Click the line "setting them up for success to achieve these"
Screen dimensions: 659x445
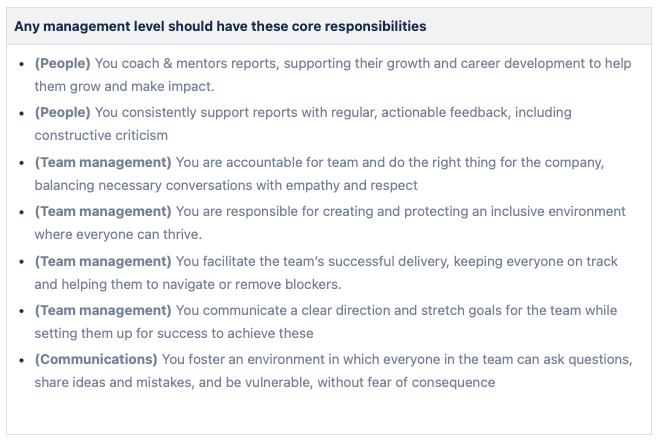click(174, 333)
